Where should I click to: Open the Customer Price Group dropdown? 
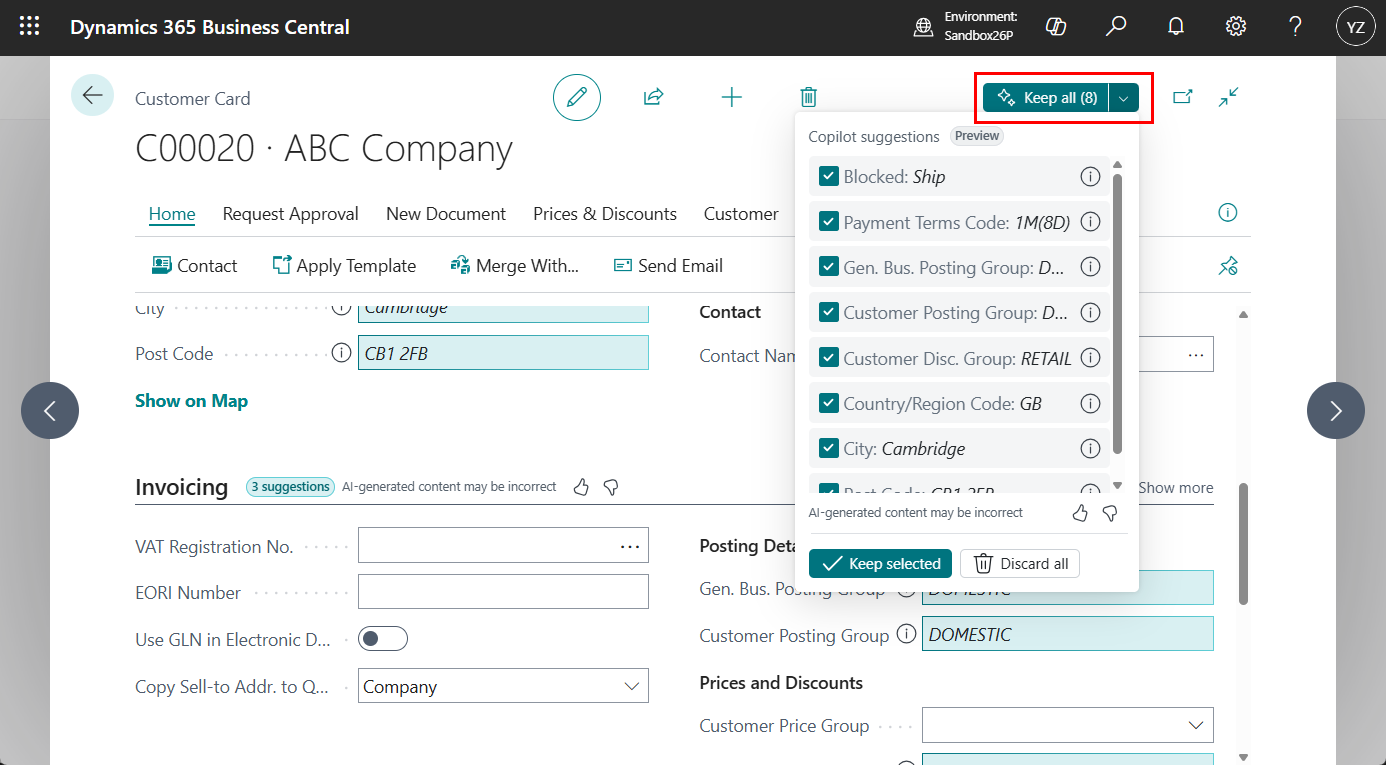point(1196,725)
